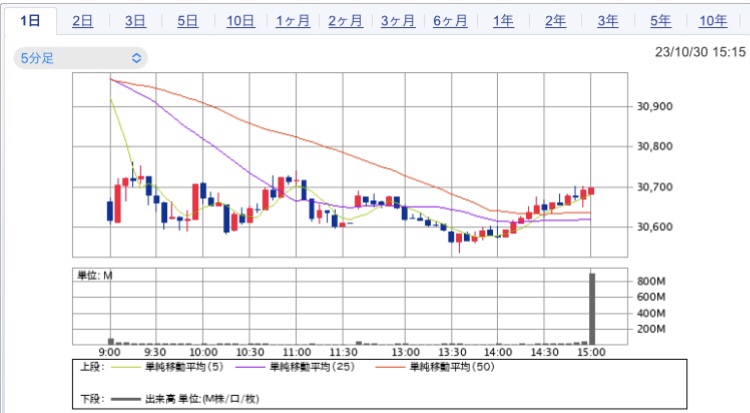This screenshot has height=413, width=750.
Task: Switch to the 2日 period tab
Action: 82,21
